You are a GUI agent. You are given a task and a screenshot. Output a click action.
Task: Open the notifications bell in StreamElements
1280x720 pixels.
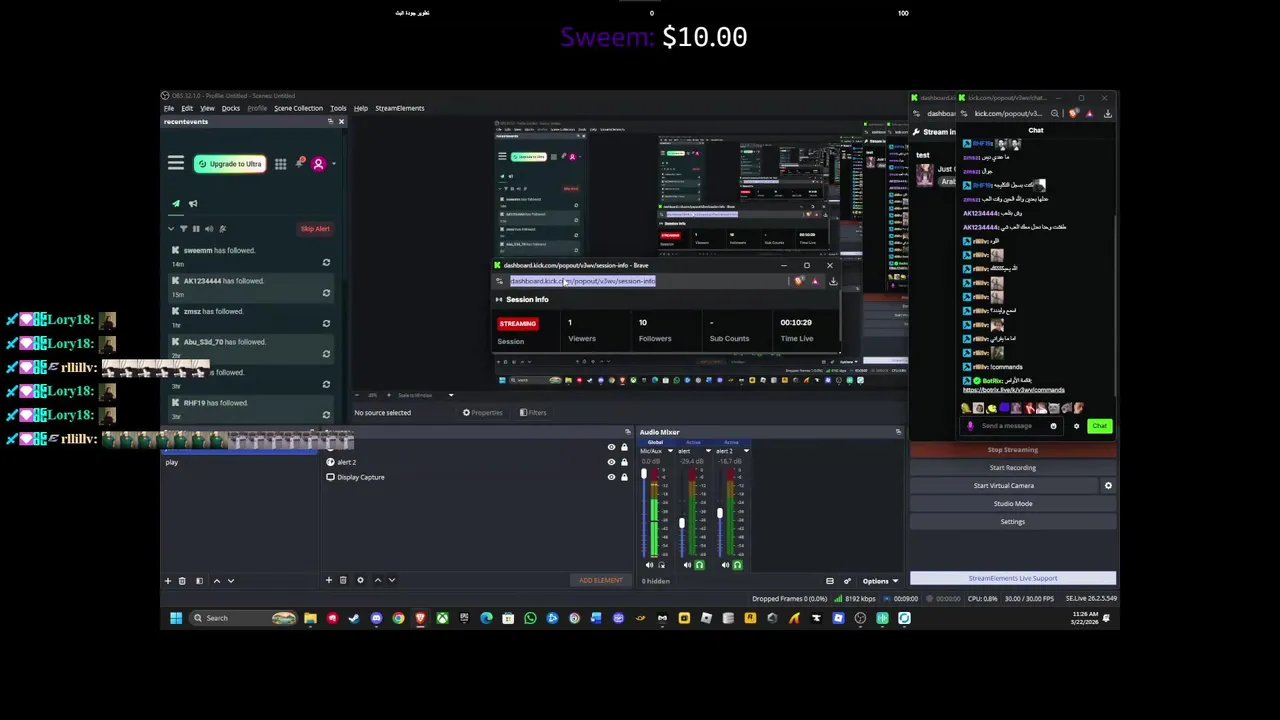click(x=300, y=162)
